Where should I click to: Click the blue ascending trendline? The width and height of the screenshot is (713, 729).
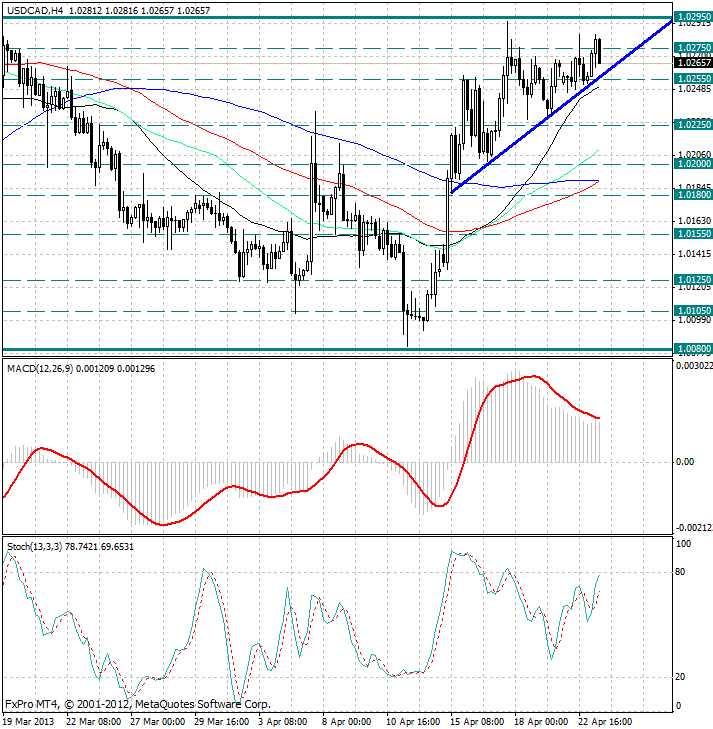[561, 106]
